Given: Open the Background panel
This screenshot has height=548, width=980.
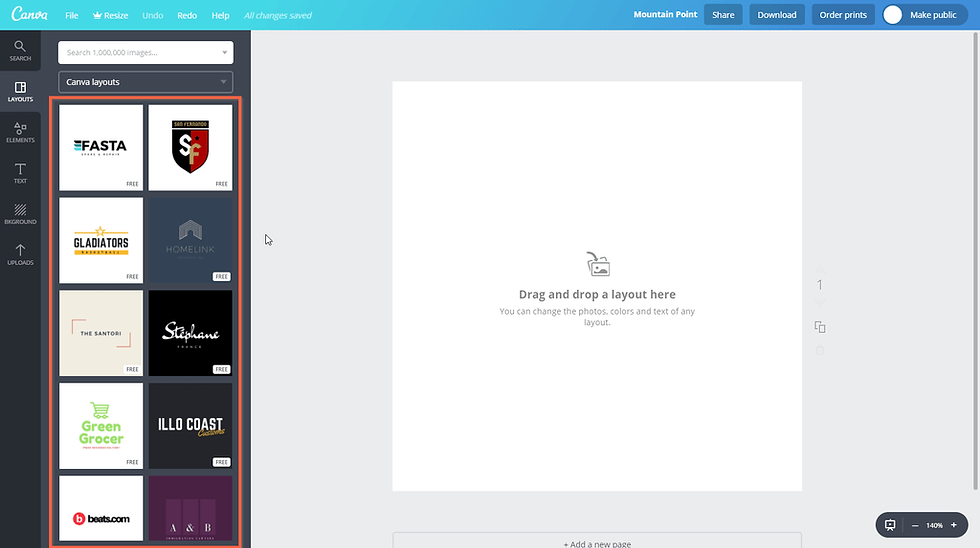Looking at the screenshot, I should (20, 214).
